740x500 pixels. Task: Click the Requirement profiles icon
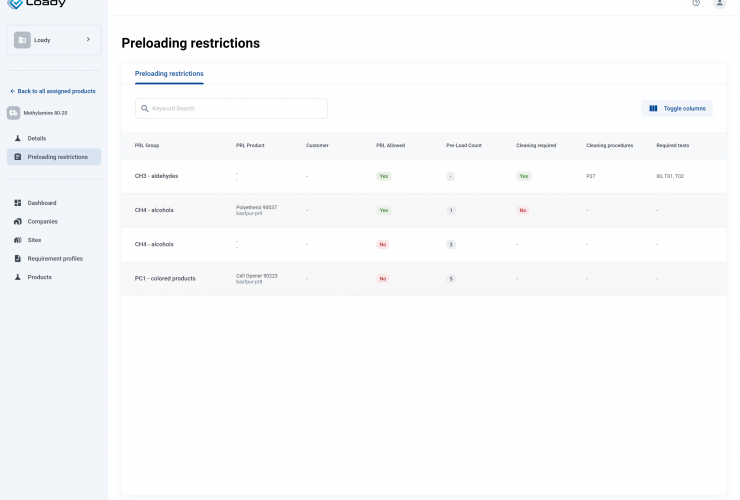pyautogui.click(x=18, y=258)
